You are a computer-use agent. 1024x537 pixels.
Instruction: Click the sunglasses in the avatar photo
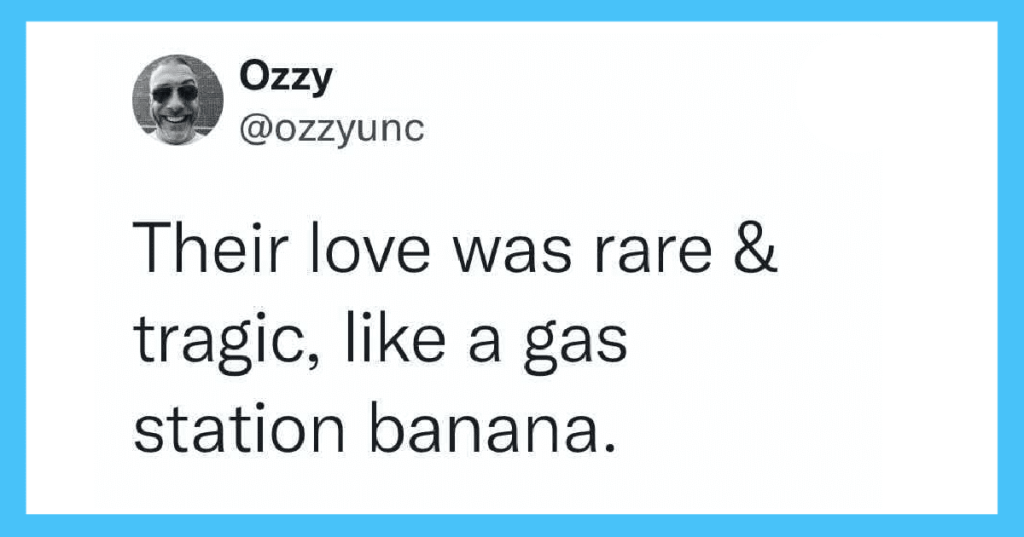pyautogui.click(x=175, y=93)
